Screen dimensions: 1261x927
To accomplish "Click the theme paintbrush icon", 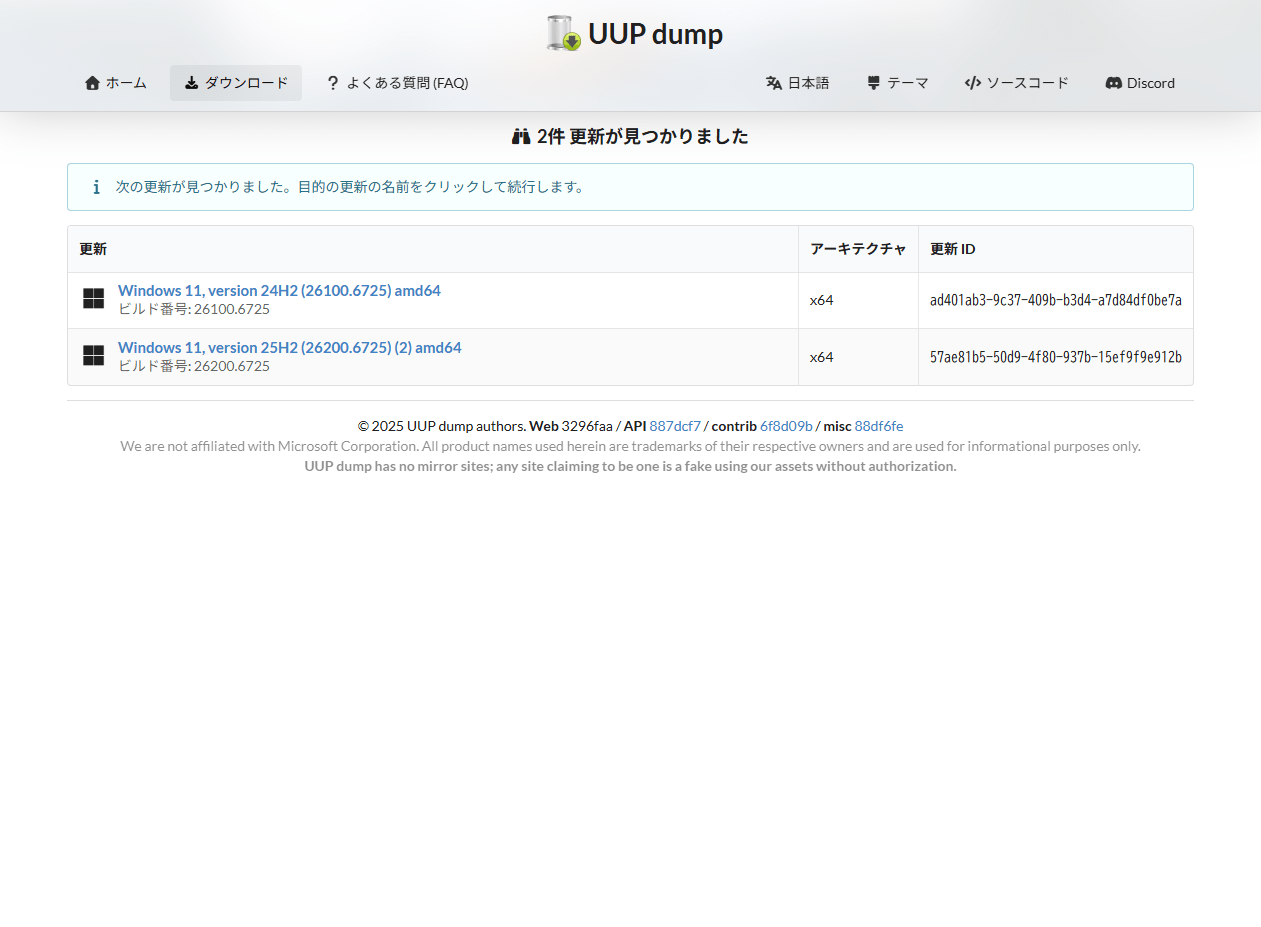I will click(x=873, y=83).
